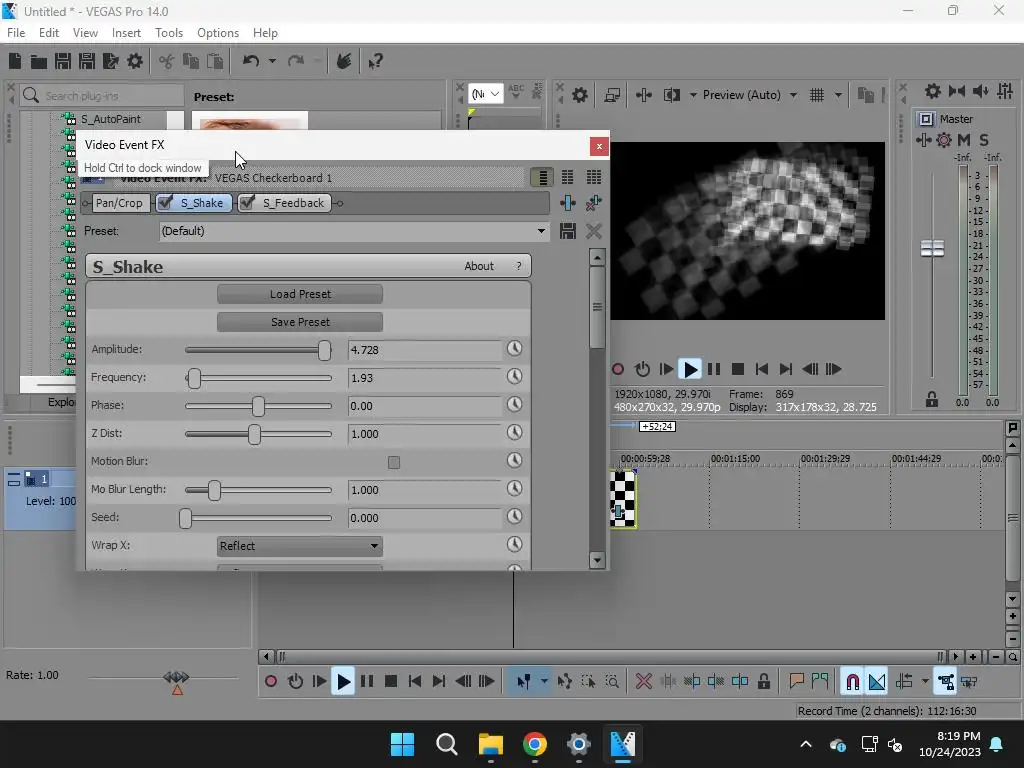Click the Insert Marker icon in timeline toolbar
Viewport: 1024px width, 768px height.
[x=796, y=682]
